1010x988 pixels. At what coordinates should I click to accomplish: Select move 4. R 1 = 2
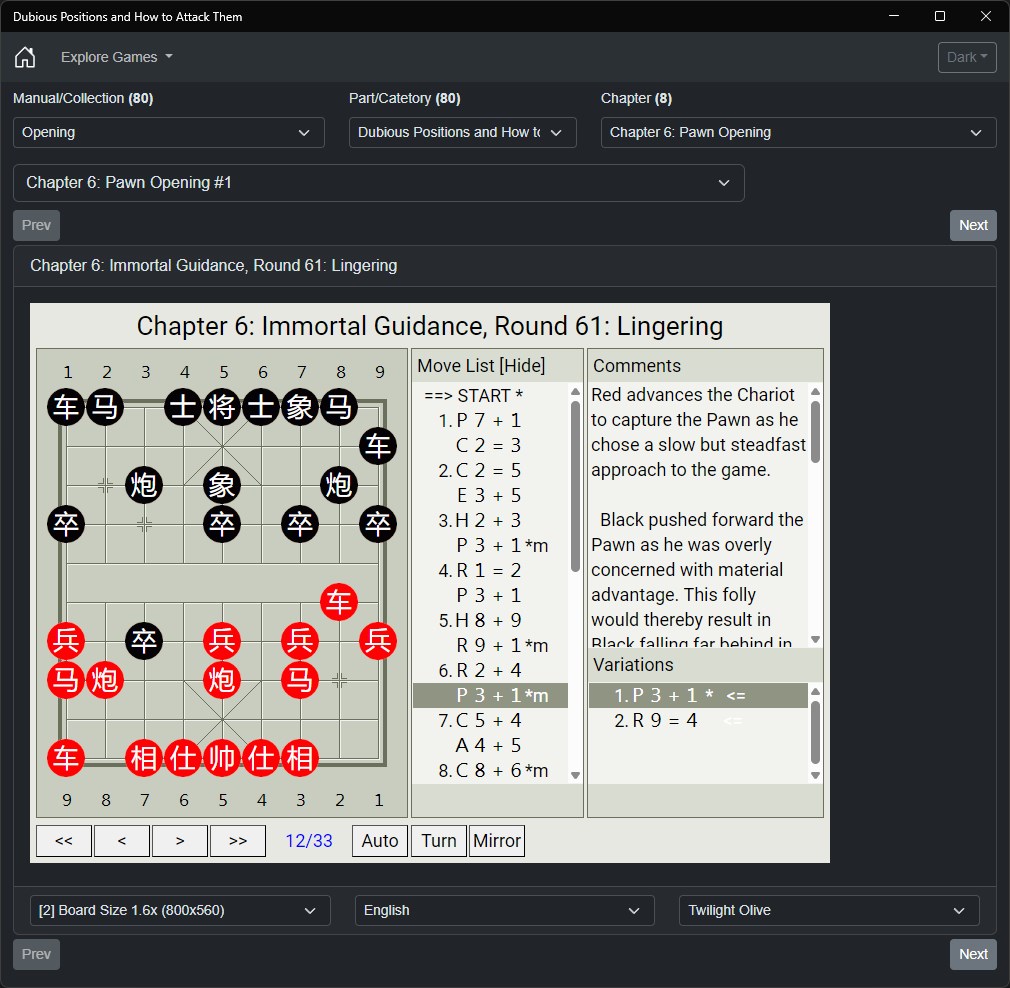[x=490, y=571]
